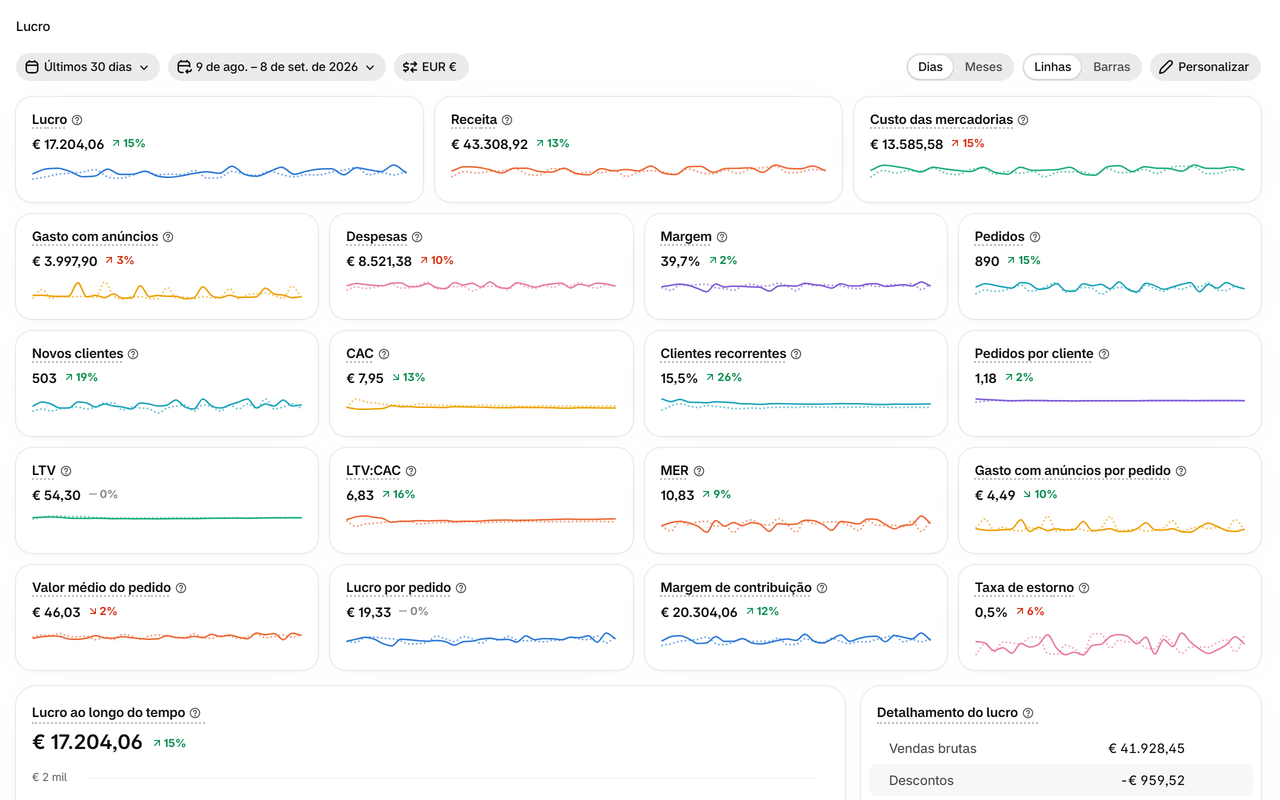
Task: Click the Personalizar button
Action: click(1205, 67)
